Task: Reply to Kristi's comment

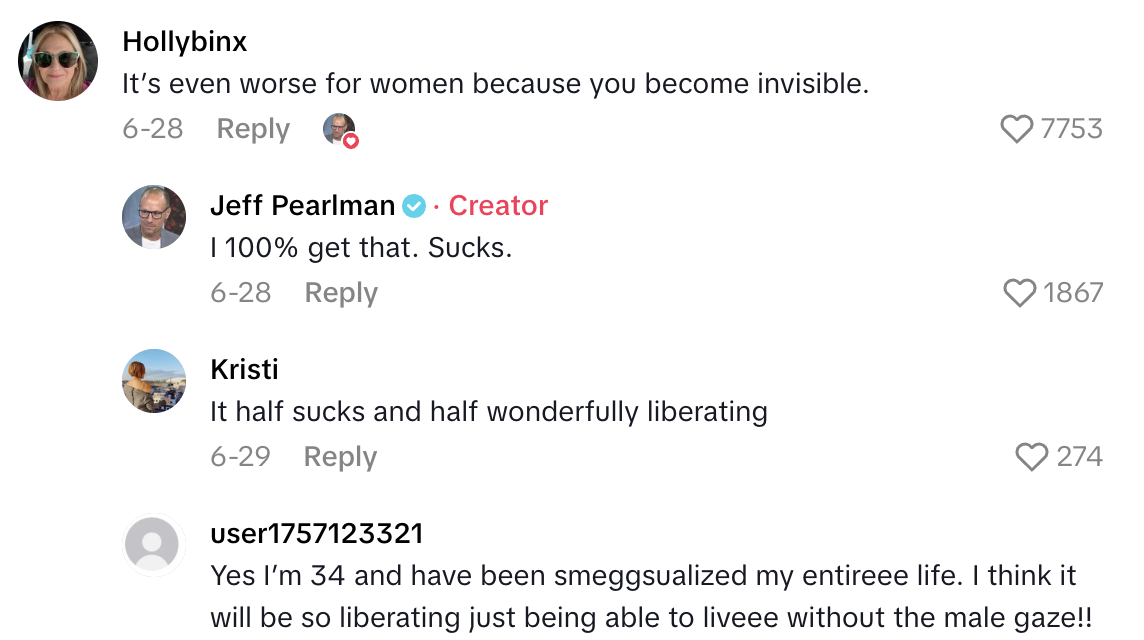Action: click(340, 457)
